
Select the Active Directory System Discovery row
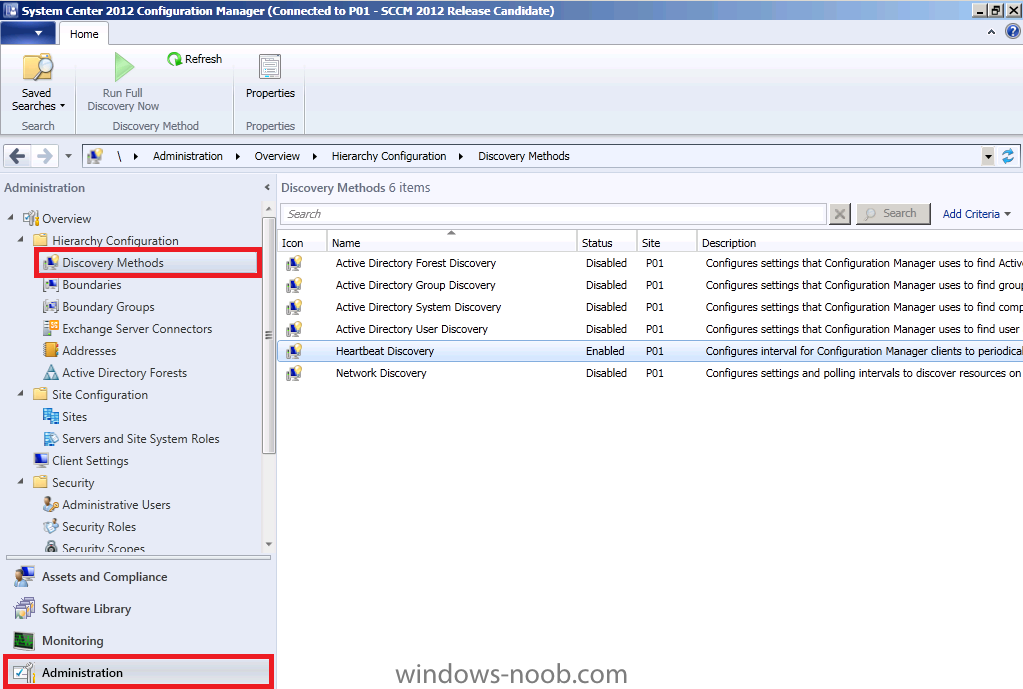[650, 307]
